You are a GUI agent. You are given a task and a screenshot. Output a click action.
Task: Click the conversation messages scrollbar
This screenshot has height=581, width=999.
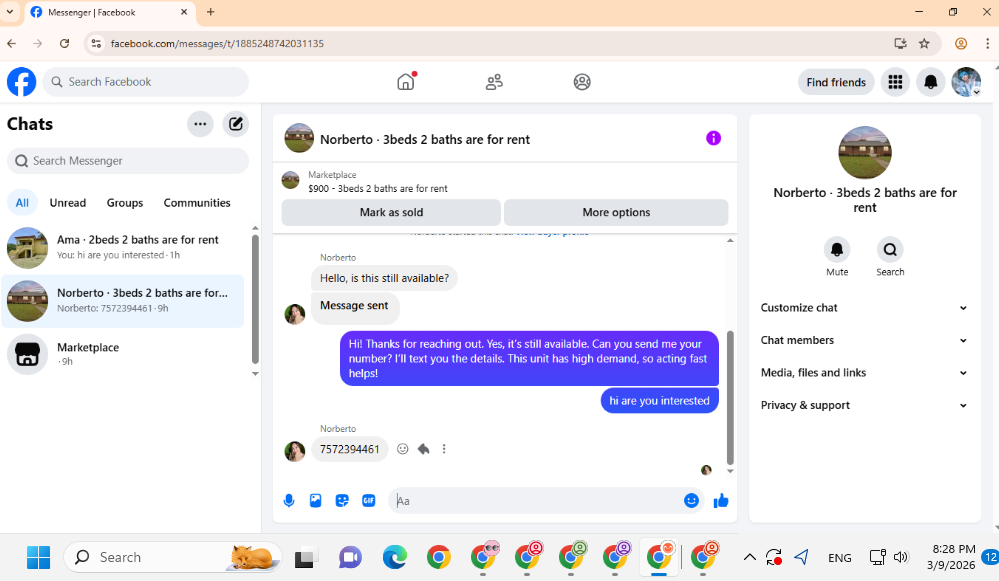tap(730, 398)
